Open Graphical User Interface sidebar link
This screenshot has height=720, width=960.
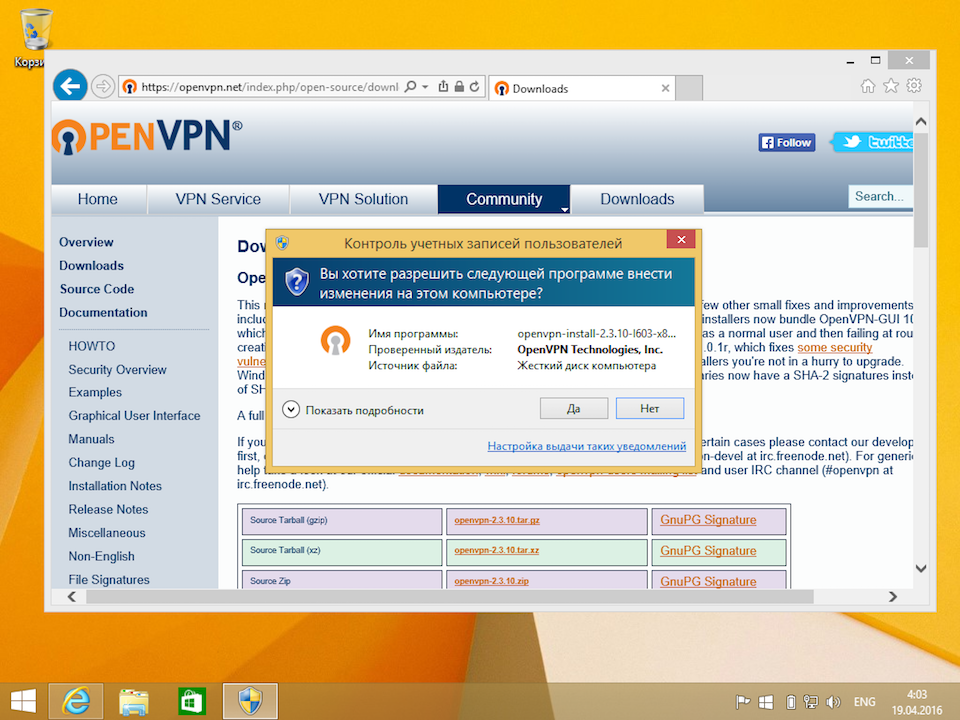134,416
